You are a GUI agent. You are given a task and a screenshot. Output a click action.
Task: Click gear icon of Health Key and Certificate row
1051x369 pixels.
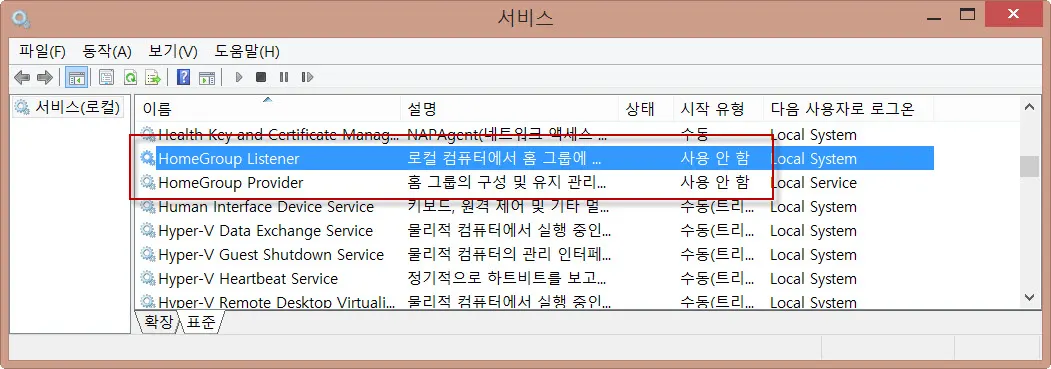tap(147, 135)
